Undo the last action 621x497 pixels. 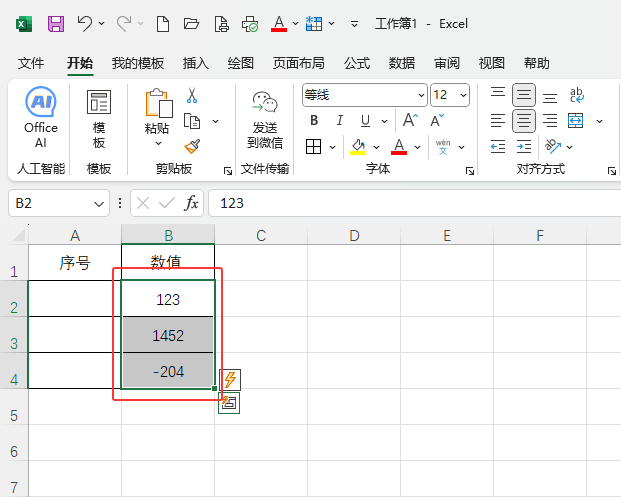[x=84, y=24]
